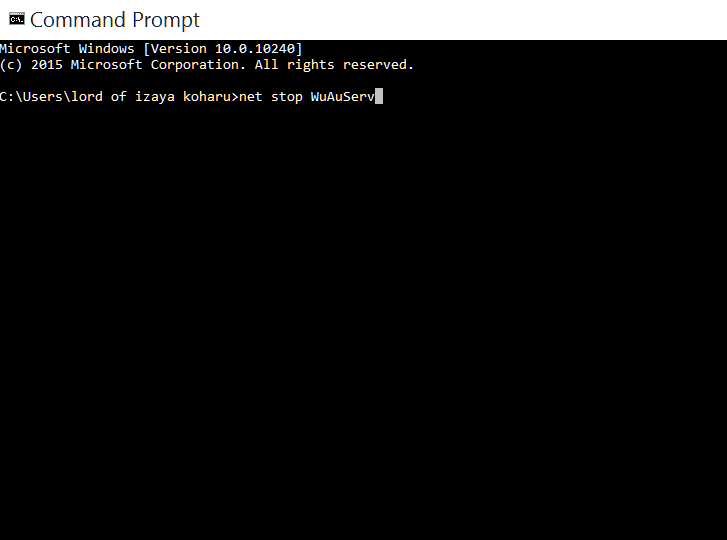Click the "Microsoft Windows" header text
Image resolution: width=727 pixels, height=540 pixels.
pyautogui.click(x=67, y=49)
